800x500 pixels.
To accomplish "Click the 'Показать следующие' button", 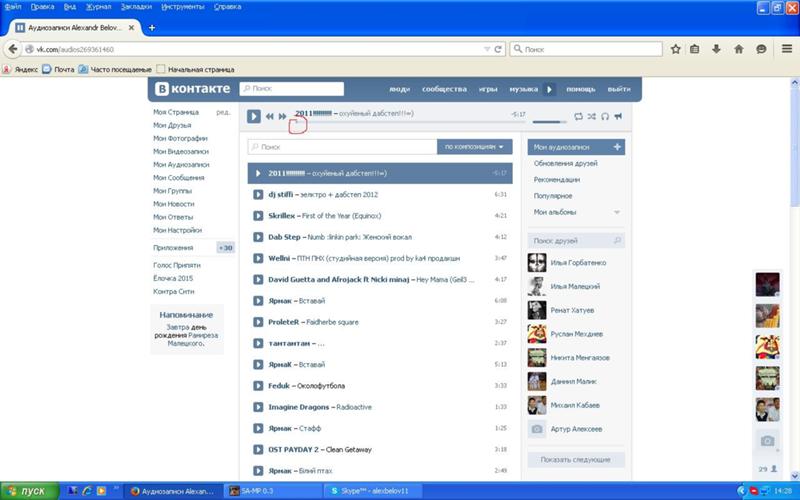I will (x=576, y=459).
